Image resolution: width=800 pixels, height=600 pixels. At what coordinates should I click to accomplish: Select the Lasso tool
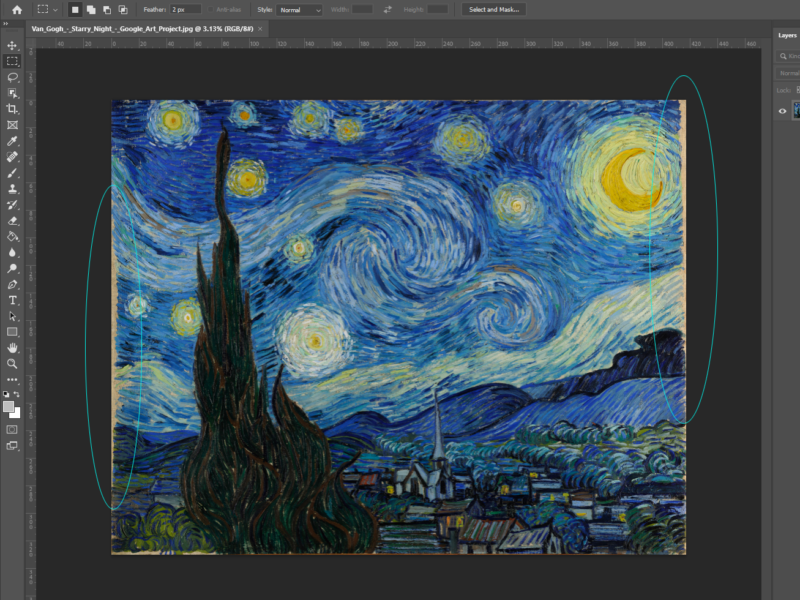tap(12, 77)
